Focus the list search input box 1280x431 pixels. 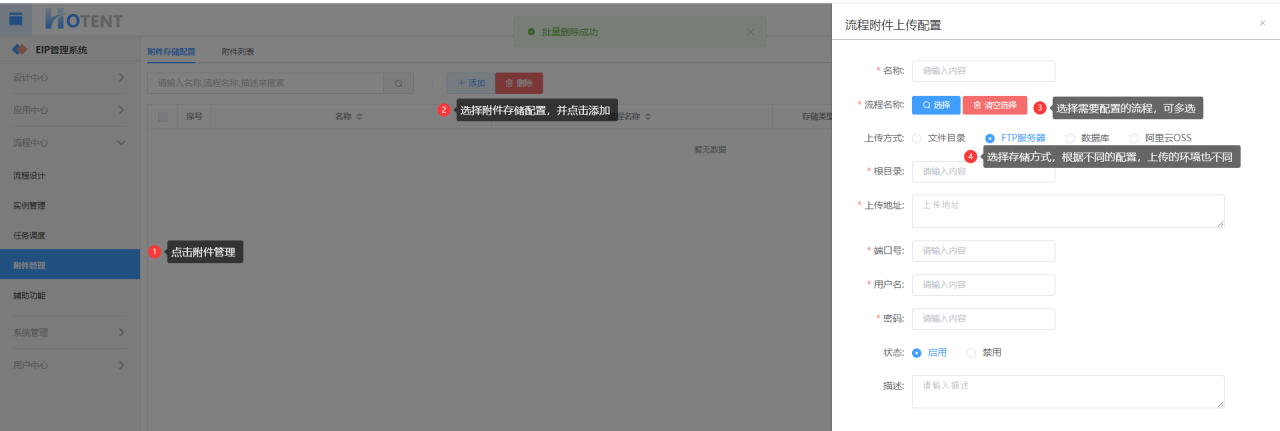(265, 84)
